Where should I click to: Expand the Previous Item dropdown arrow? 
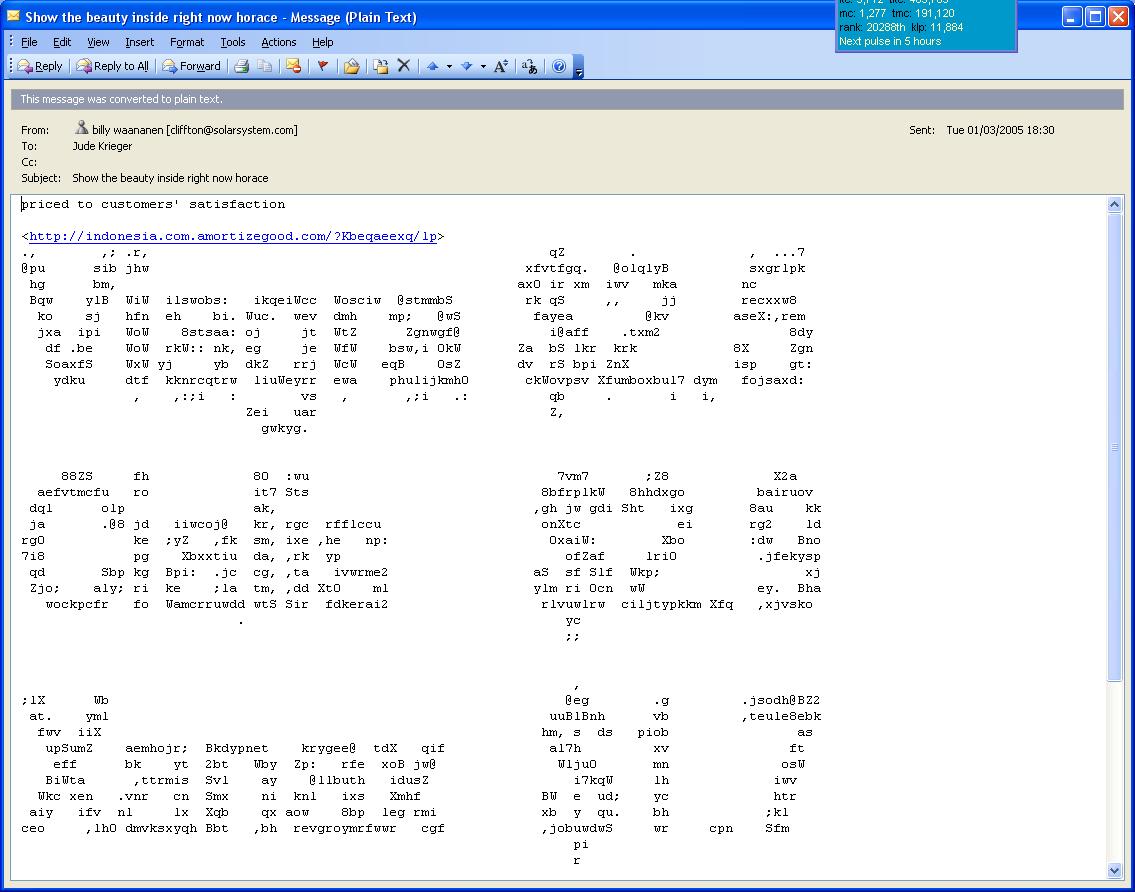tap(449, 66)
